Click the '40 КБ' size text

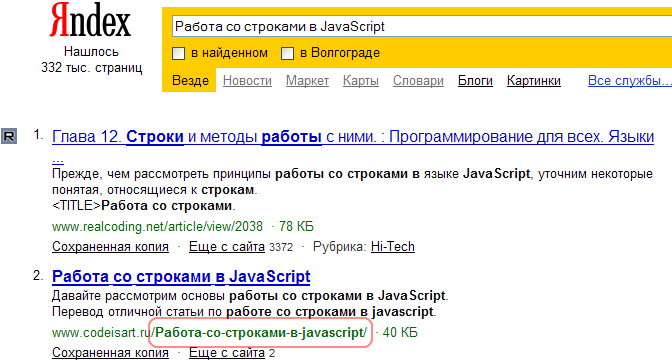[400, 333]
